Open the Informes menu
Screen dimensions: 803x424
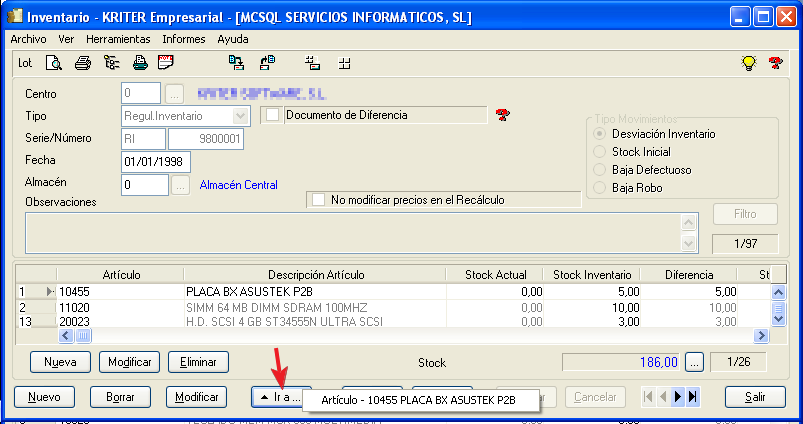click(x=183, y=39)
